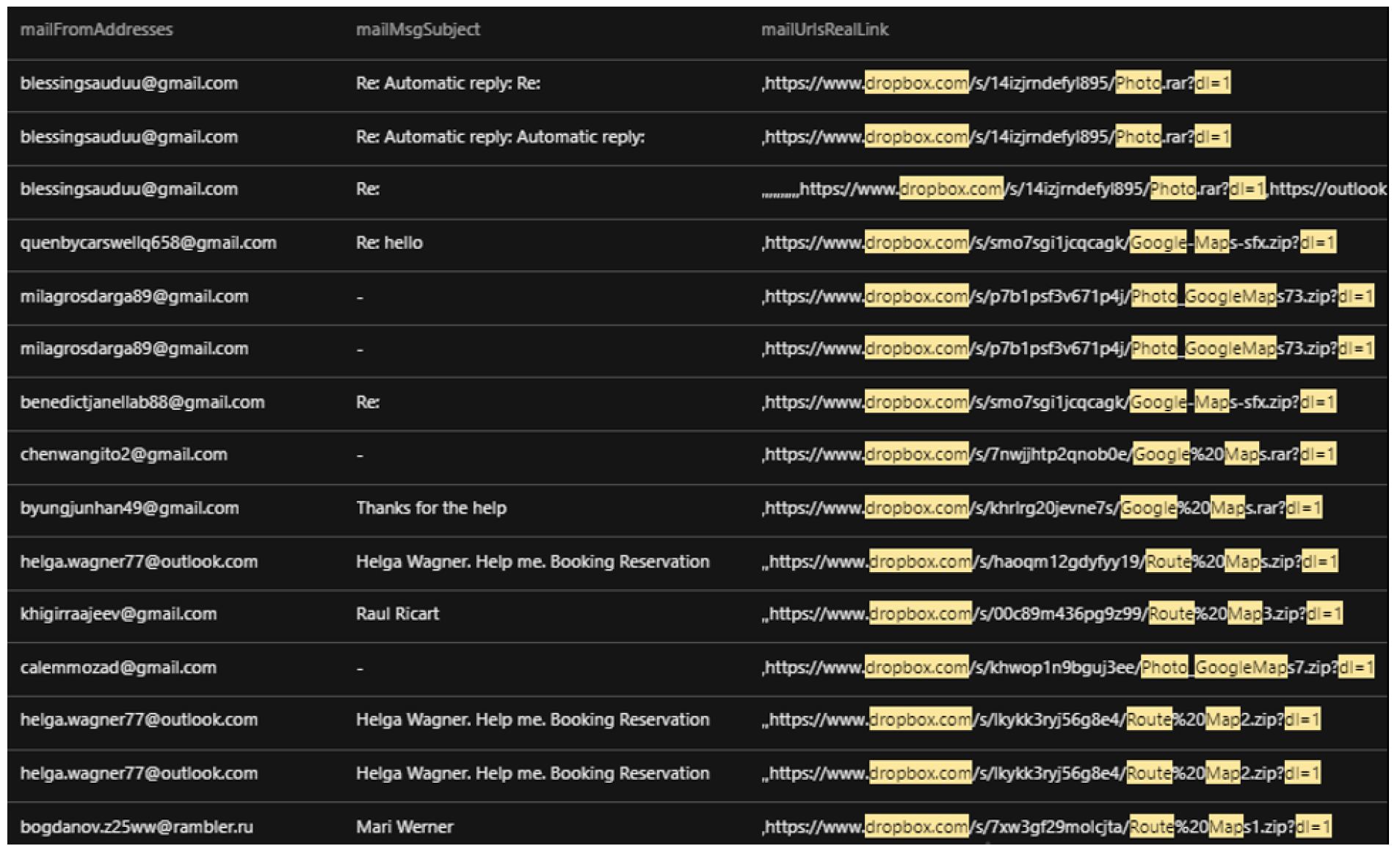
Task: Click the mailMsgSubject column header
Action: click(418, 30)
